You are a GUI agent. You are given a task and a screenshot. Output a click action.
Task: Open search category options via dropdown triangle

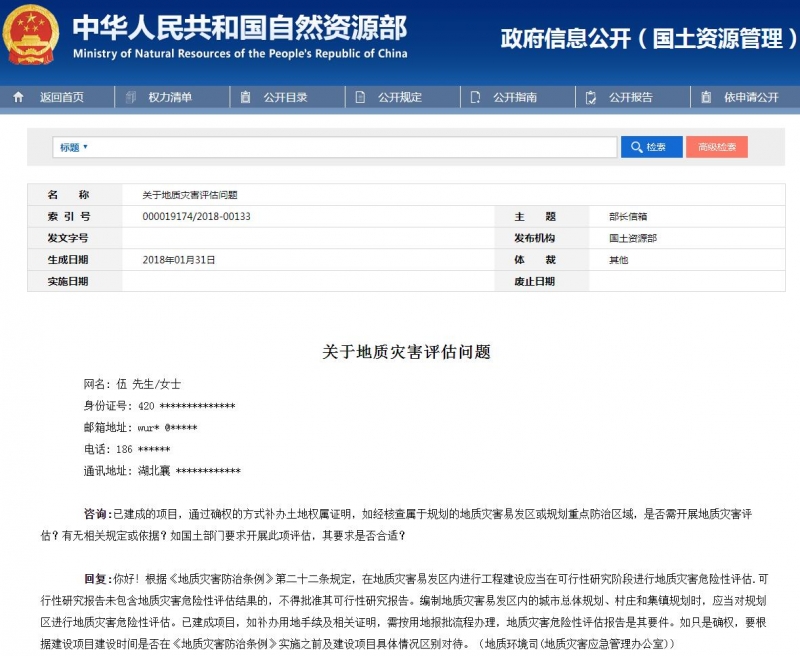(86, 146)
